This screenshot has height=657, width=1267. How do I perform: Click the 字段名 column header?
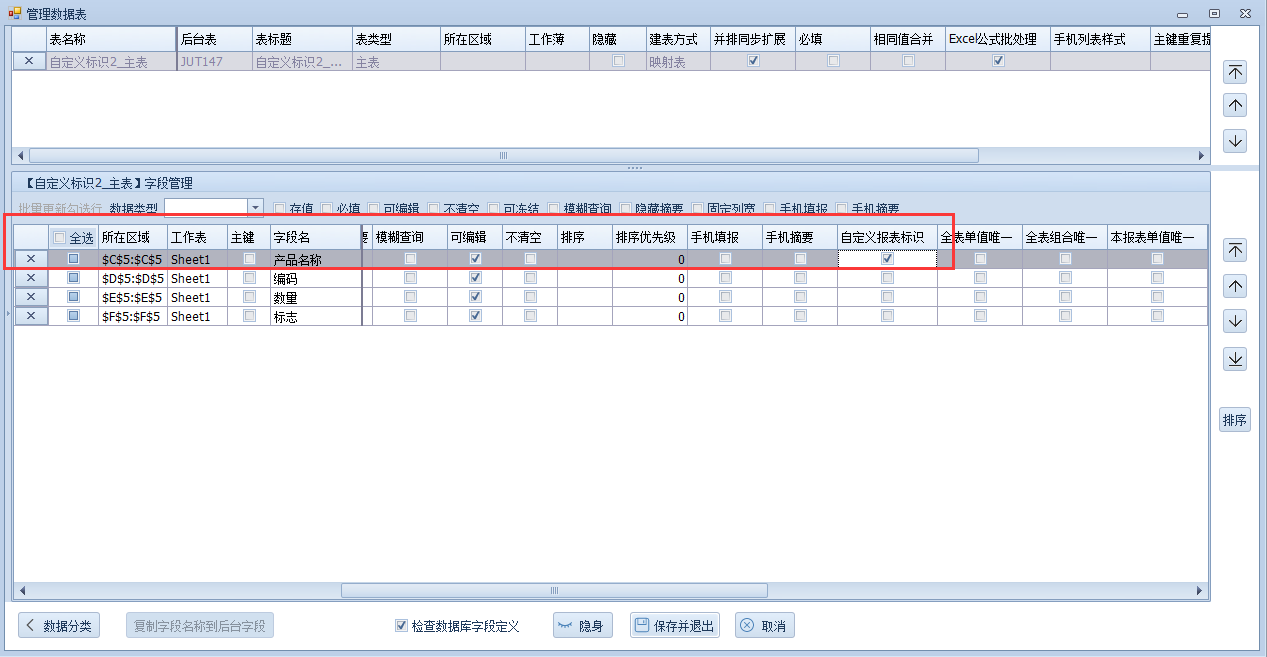click(x=313, y=238)
